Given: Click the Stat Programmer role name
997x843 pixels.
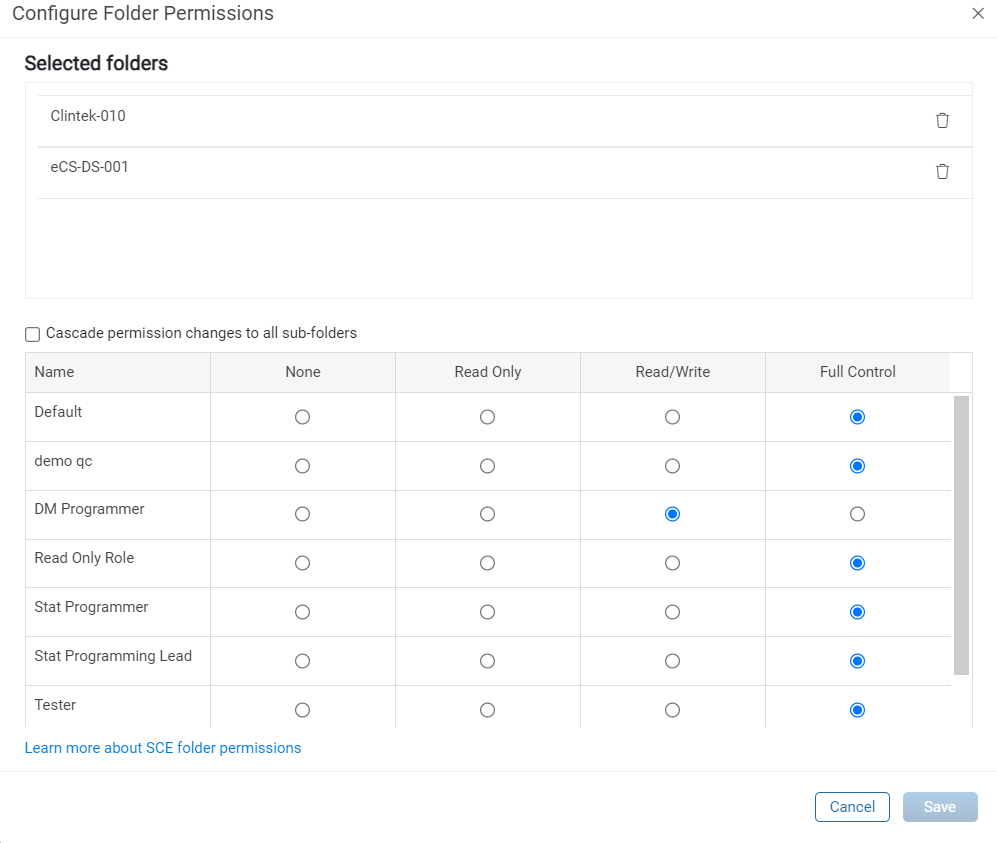Looking at the screenshot, I should coord(91,607).
